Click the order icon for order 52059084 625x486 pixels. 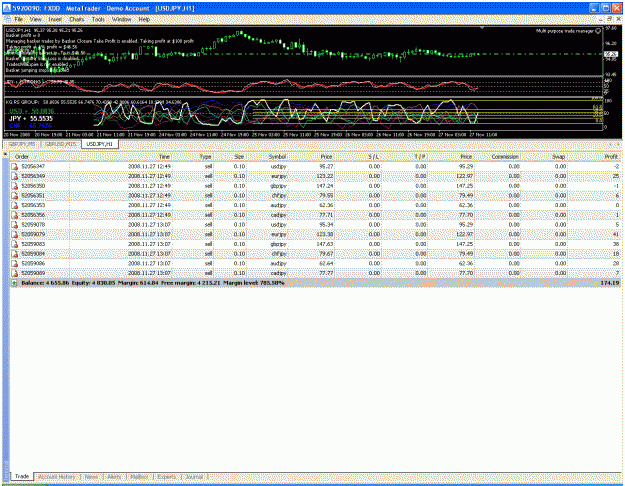[x=14, y=254]
